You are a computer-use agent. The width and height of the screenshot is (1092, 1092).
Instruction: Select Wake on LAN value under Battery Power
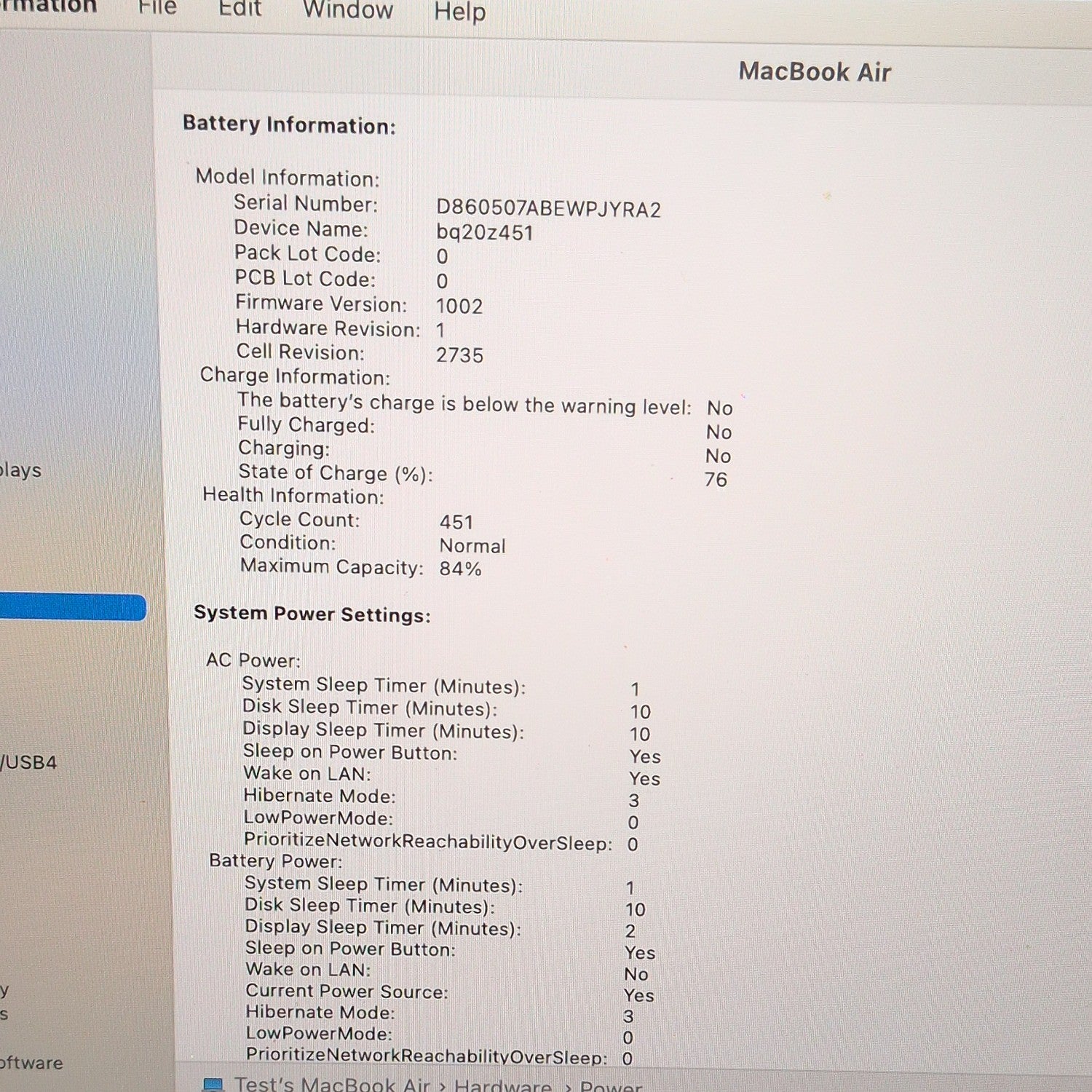(636, 974)
